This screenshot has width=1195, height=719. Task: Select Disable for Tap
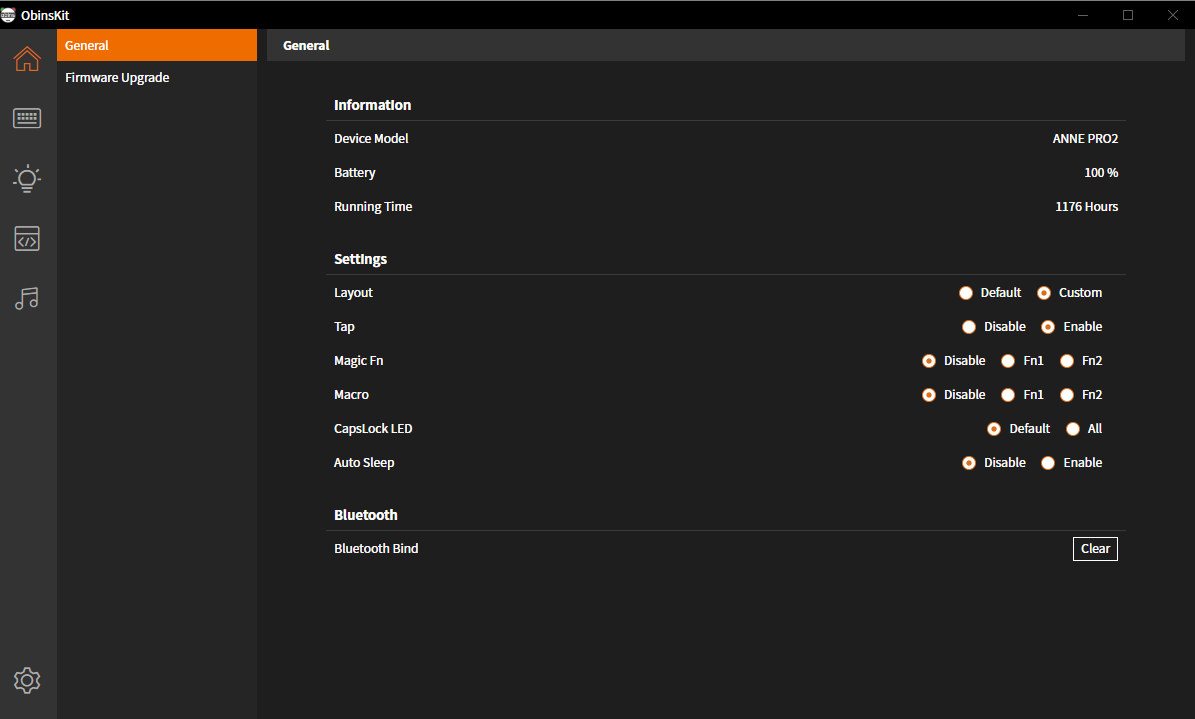[969, 327]
